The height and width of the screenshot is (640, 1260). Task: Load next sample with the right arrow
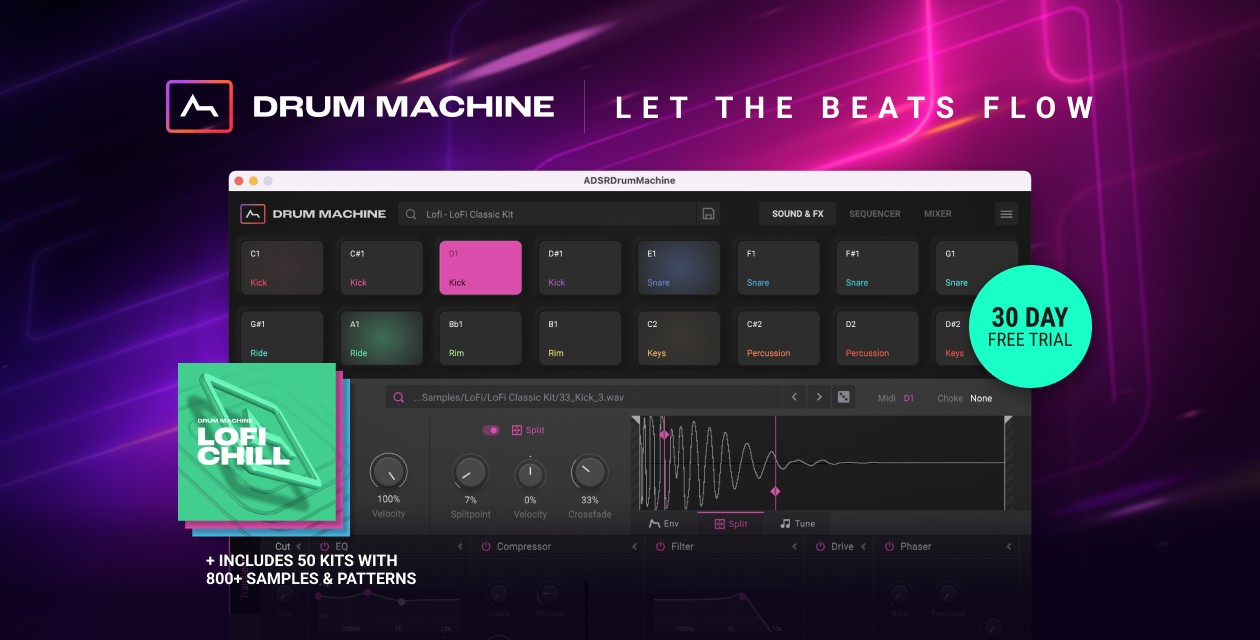click(x=819, y=398)
